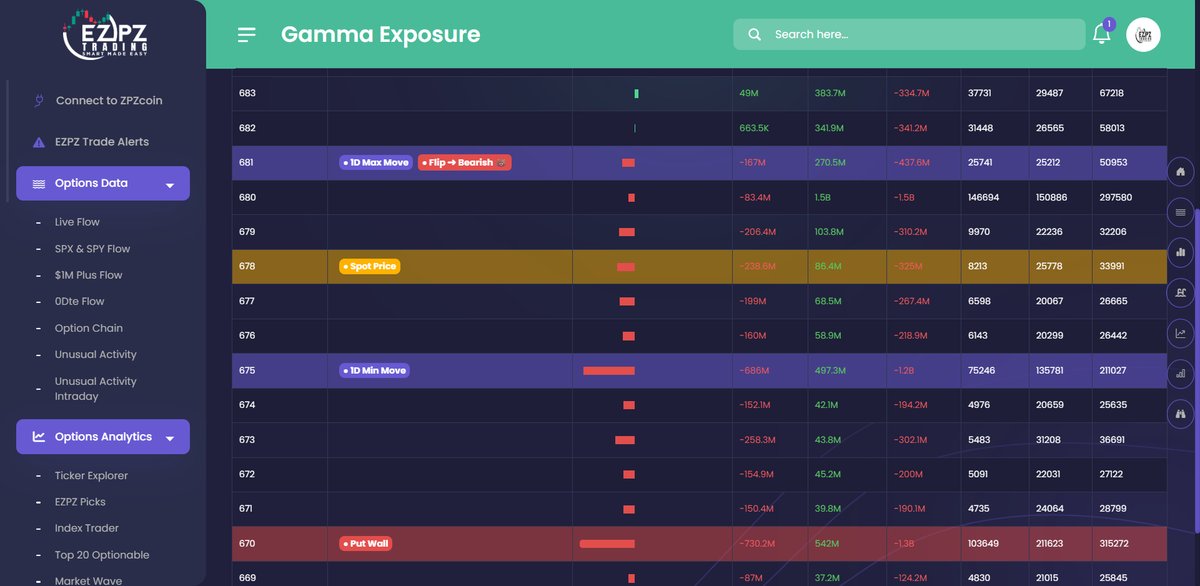Click the Flip Bearish badge
The width and height of the screenshot is (1200, 586).
tap(464, 162)
